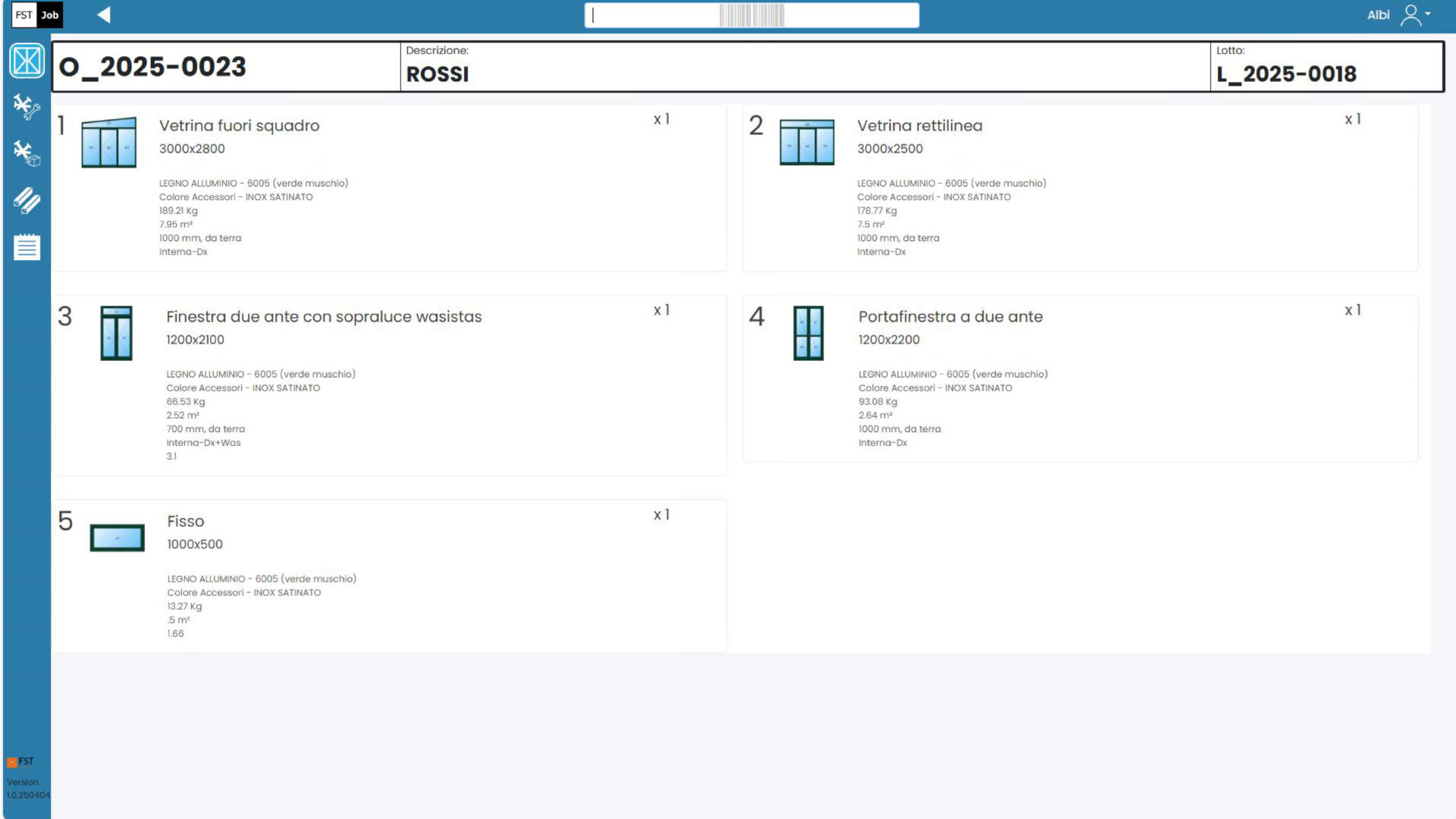Viewport: 1456px width, 819px height.
Task: Select item title Portafinestra a due ante
Action: click(950, 317)
